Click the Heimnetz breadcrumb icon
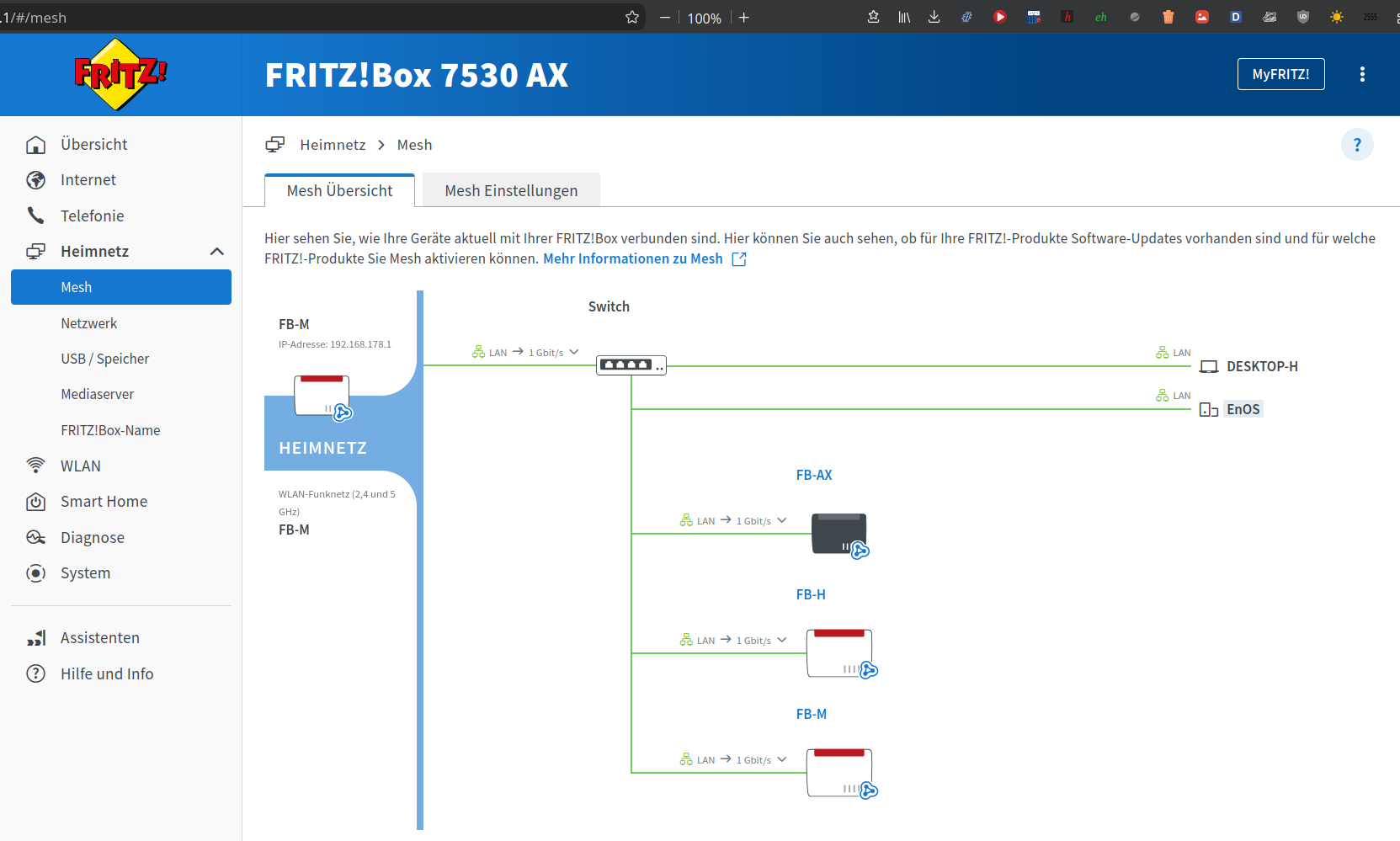The image size is (1400, 841). pyautogui.click(x=275, y=145)
